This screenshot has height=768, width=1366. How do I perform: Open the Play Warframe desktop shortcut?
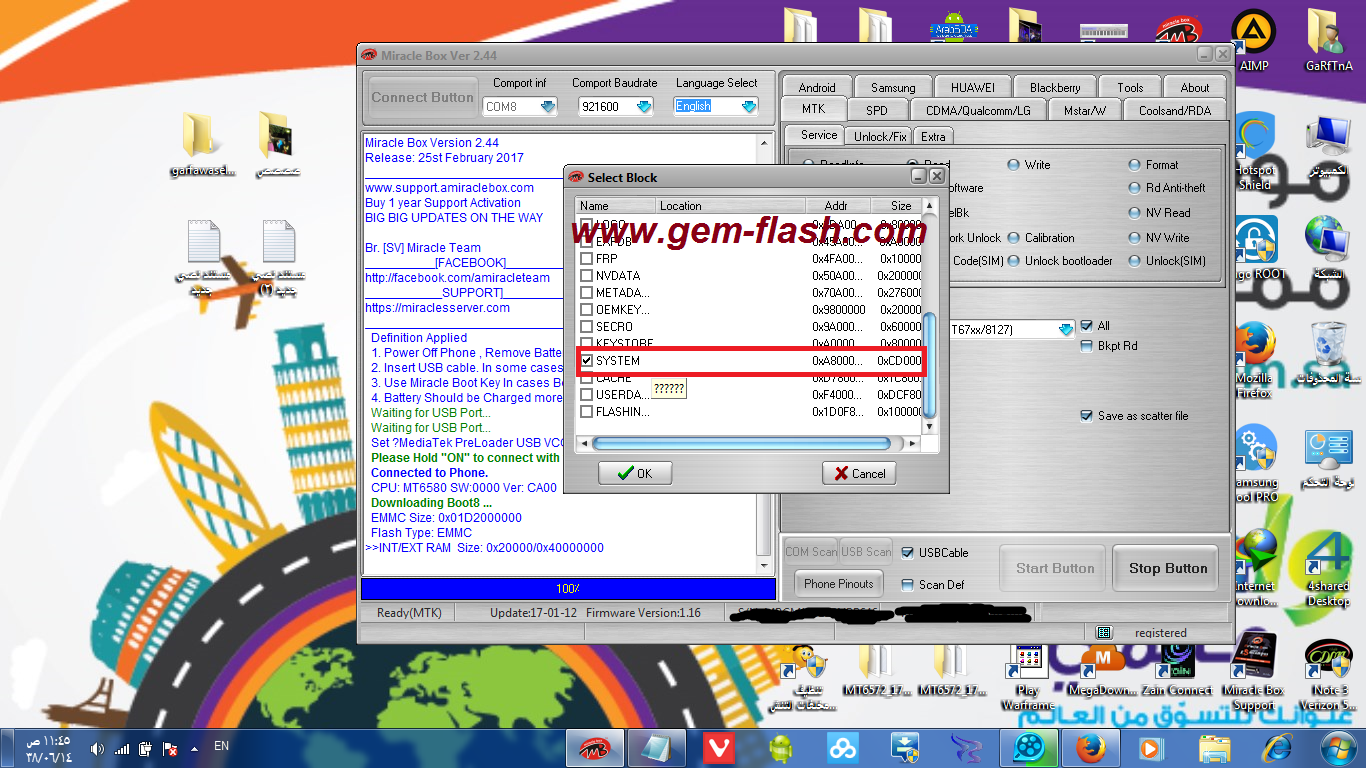click(x=1028, y=674)
